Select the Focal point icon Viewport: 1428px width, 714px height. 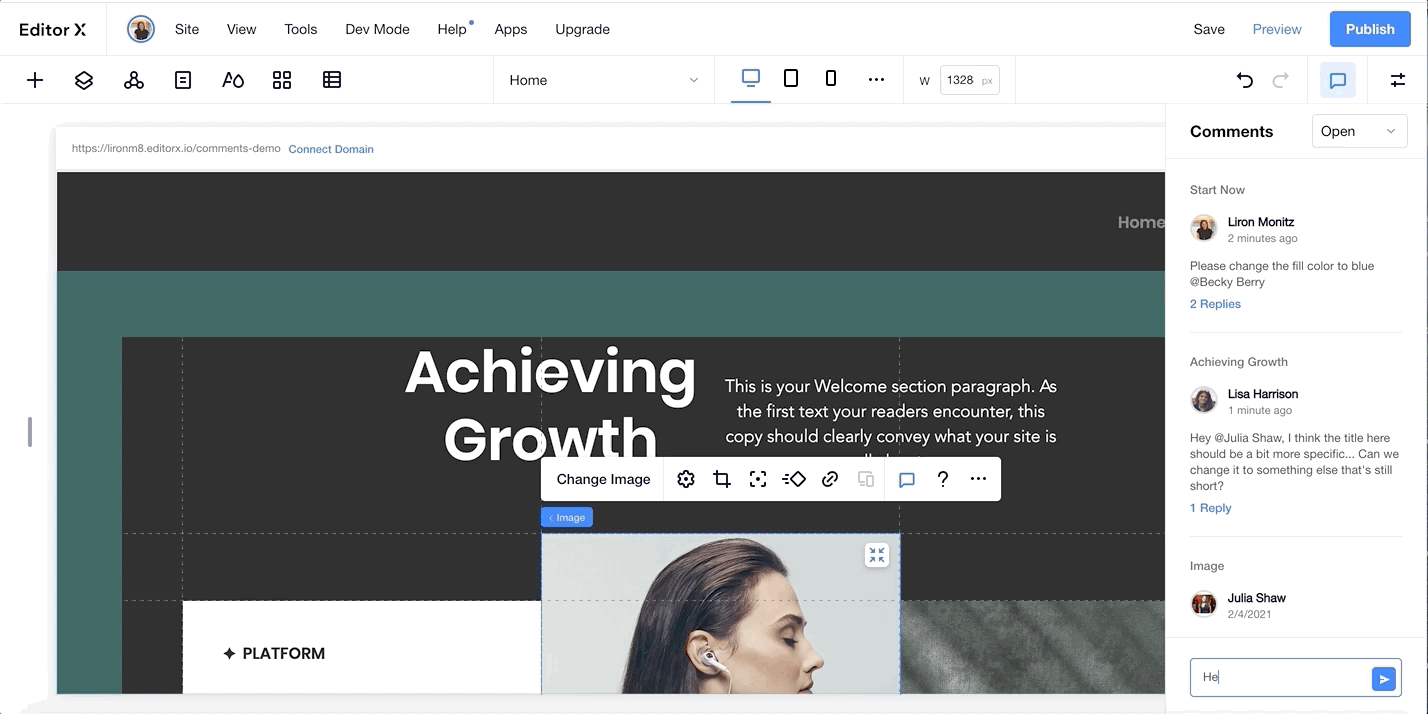click(758, 479)
